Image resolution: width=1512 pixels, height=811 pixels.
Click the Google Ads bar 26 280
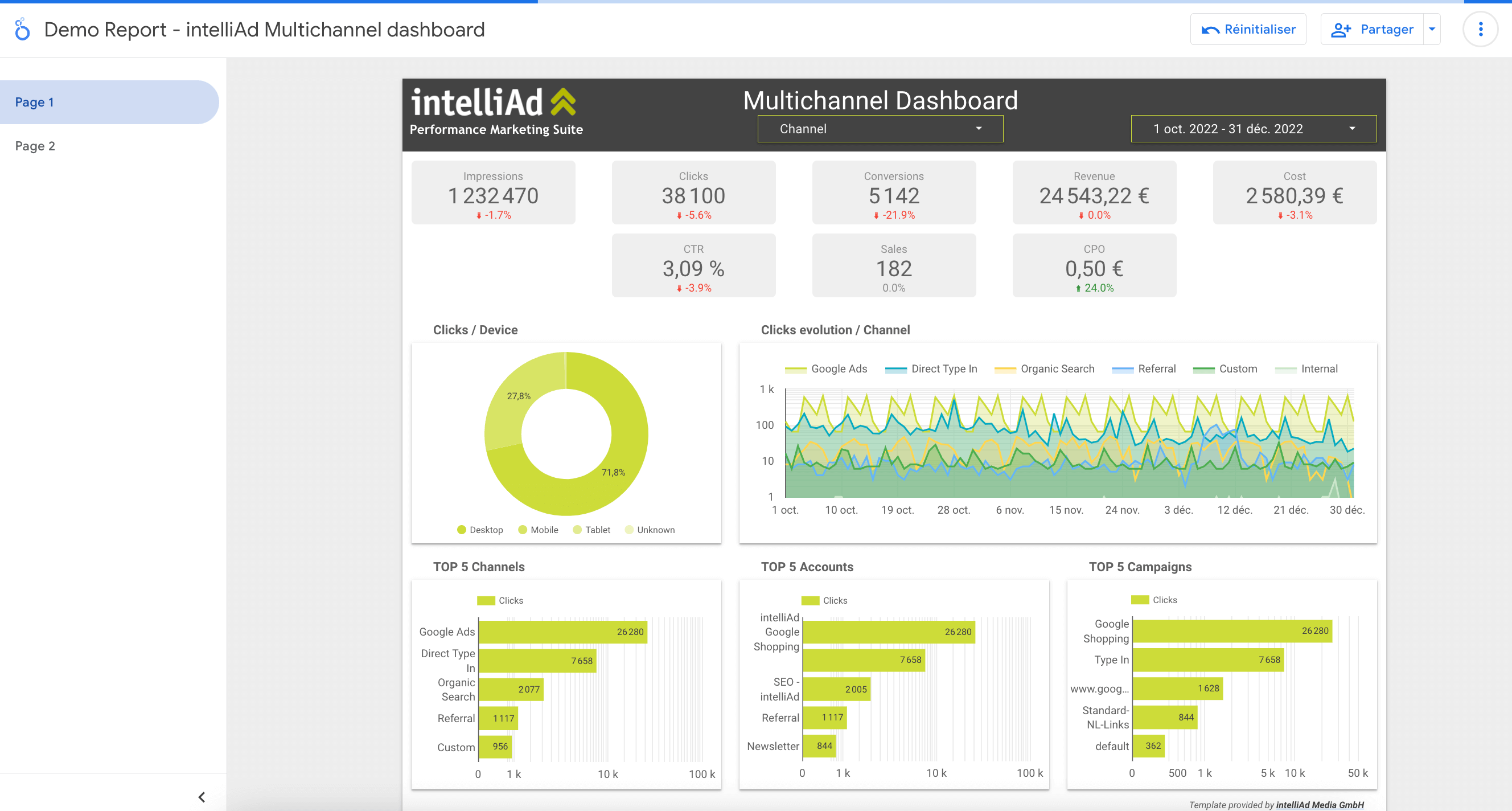[563, 632]
